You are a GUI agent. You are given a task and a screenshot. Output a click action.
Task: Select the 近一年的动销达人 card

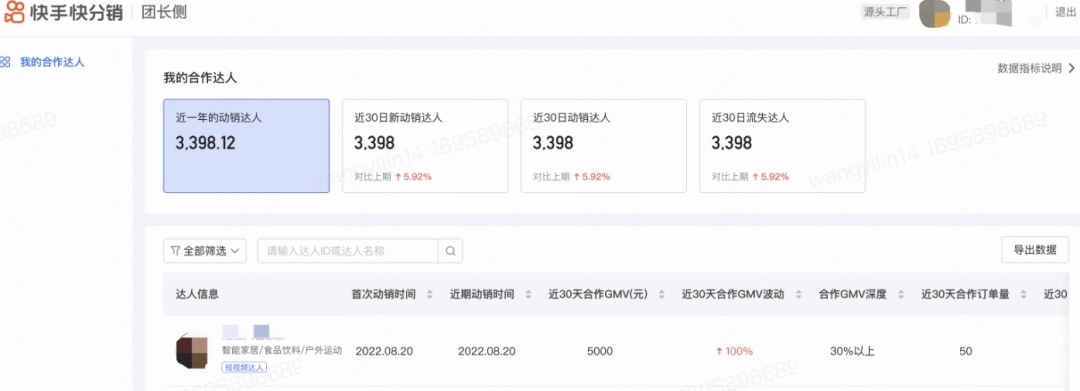click(x=247, y=146)
